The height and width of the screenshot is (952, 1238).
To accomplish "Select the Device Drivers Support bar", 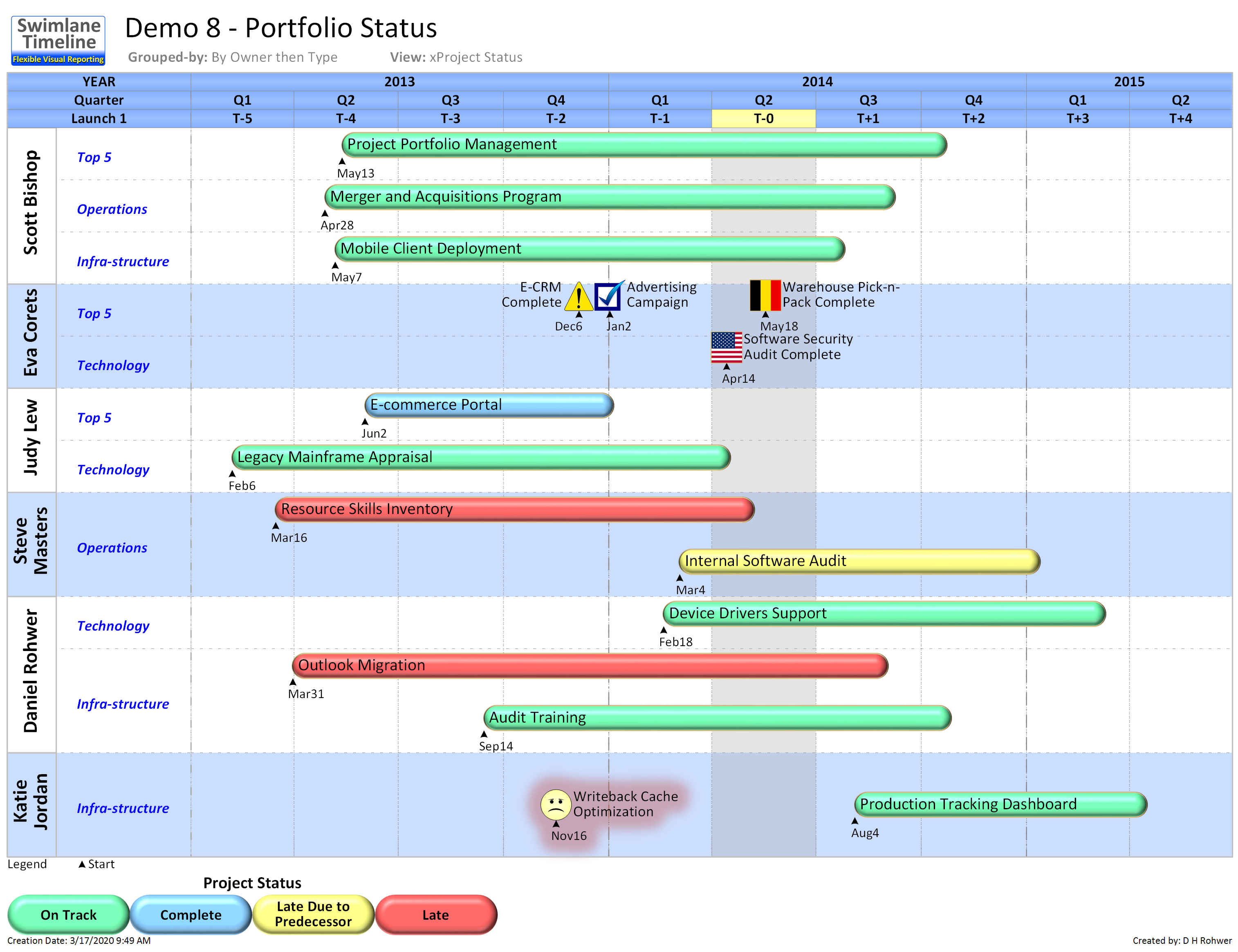I will point(884,614).
